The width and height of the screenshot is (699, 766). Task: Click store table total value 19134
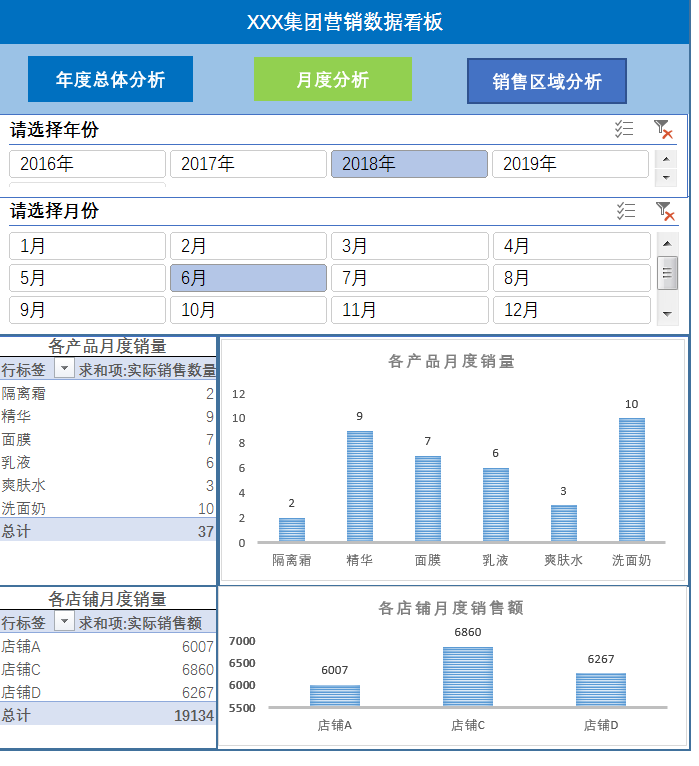coord(194,715)
